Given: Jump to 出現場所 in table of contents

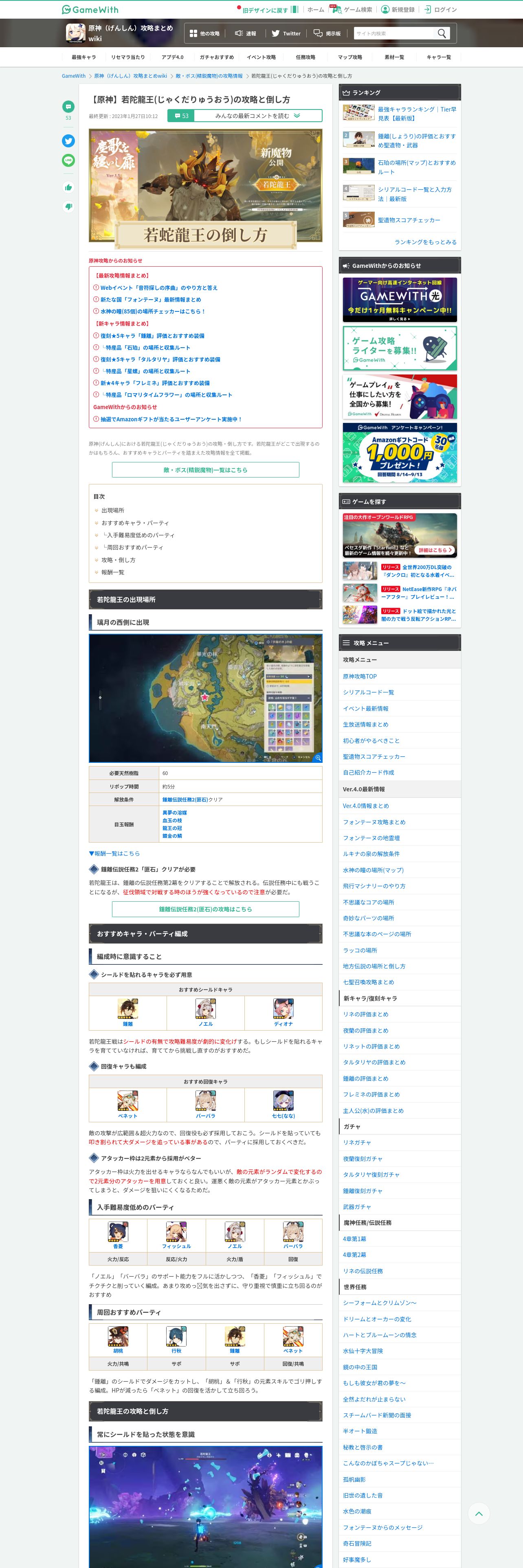Looking at the screenshot, I should [113, 511].
